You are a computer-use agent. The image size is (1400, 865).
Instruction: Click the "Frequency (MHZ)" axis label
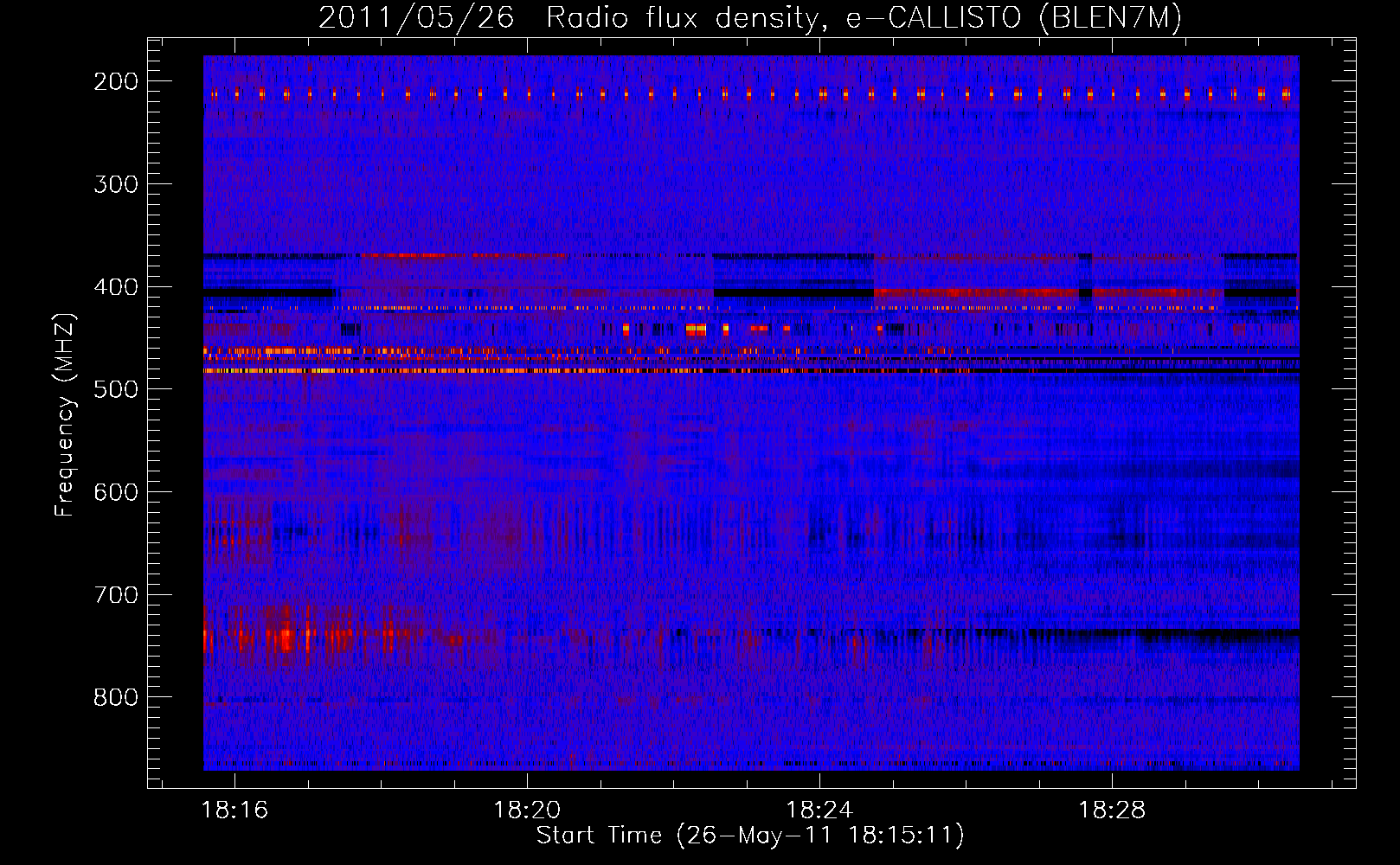tap(65, 414)
